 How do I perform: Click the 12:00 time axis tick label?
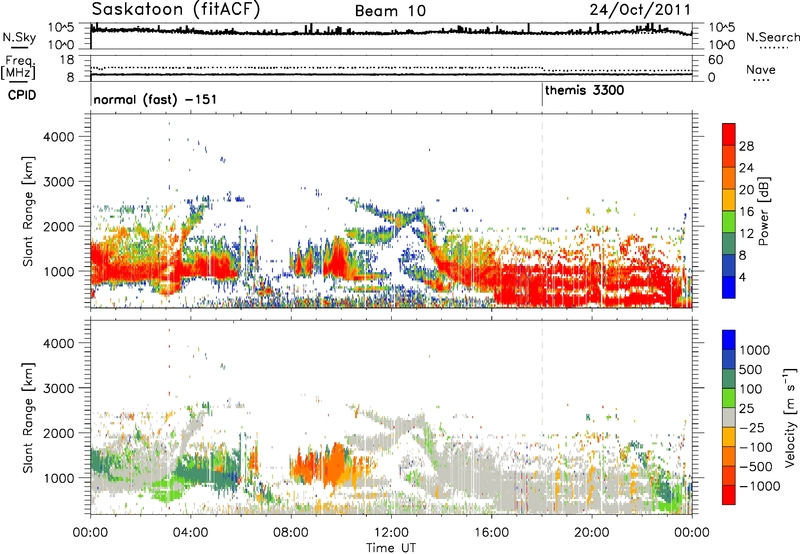pos(391,533)
